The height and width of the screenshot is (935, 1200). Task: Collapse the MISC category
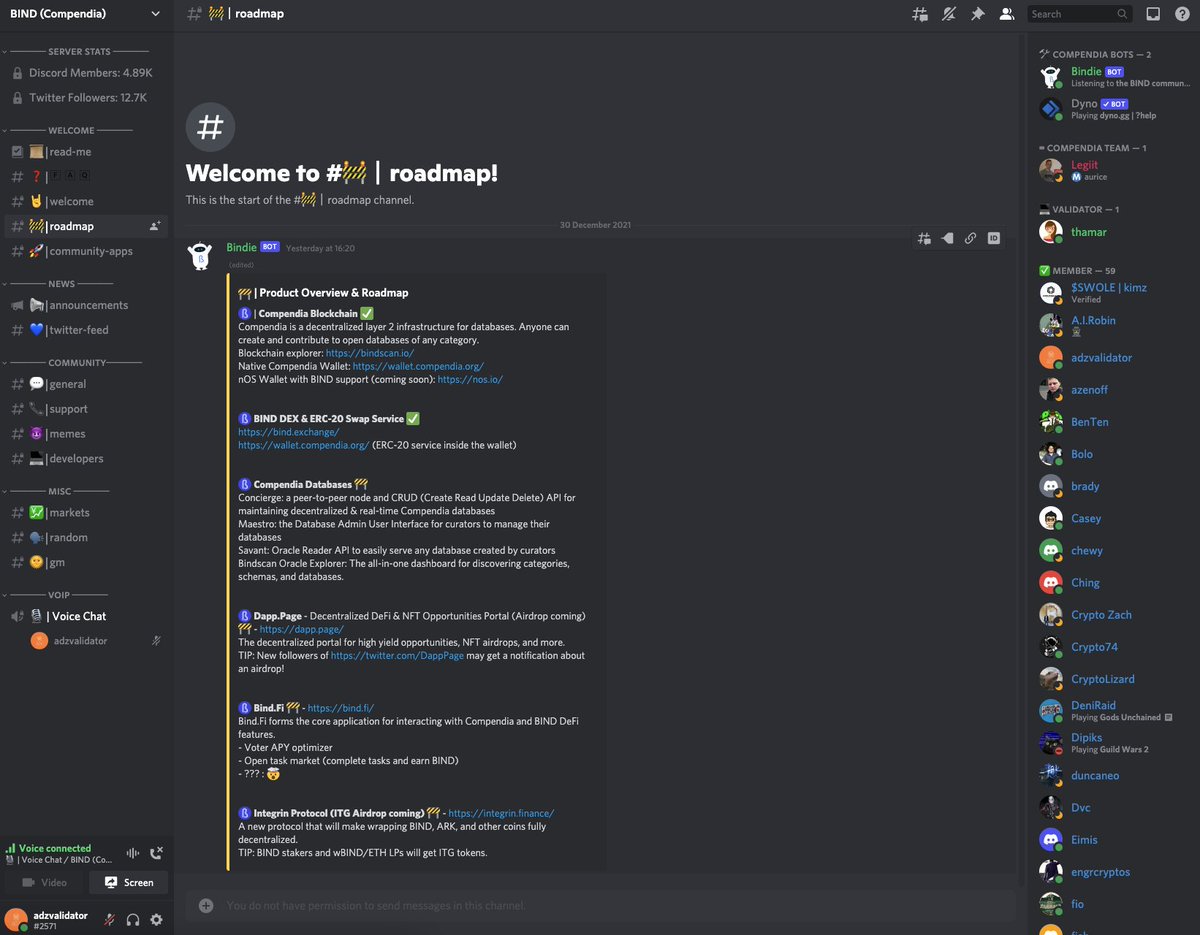(59, 491)
